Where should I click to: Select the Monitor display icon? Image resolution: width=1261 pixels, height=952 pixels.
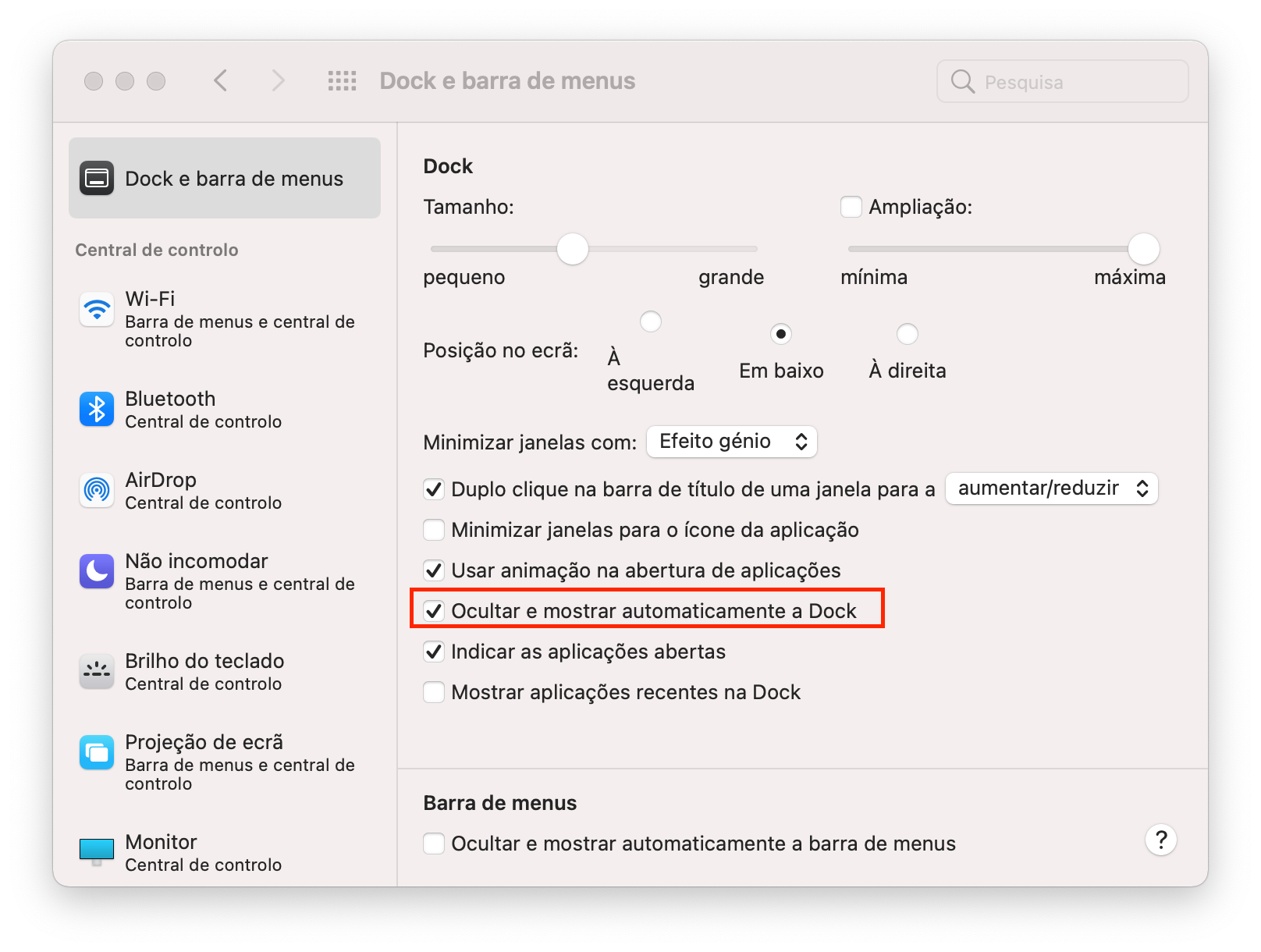point(97,852)
